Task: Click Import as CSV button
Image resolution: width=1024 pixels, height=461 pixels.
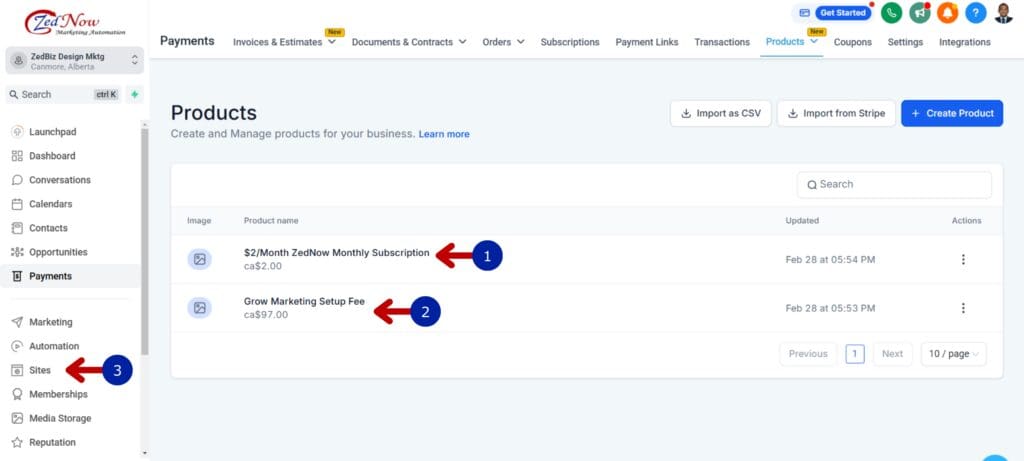Action: [x=721, y=113]
